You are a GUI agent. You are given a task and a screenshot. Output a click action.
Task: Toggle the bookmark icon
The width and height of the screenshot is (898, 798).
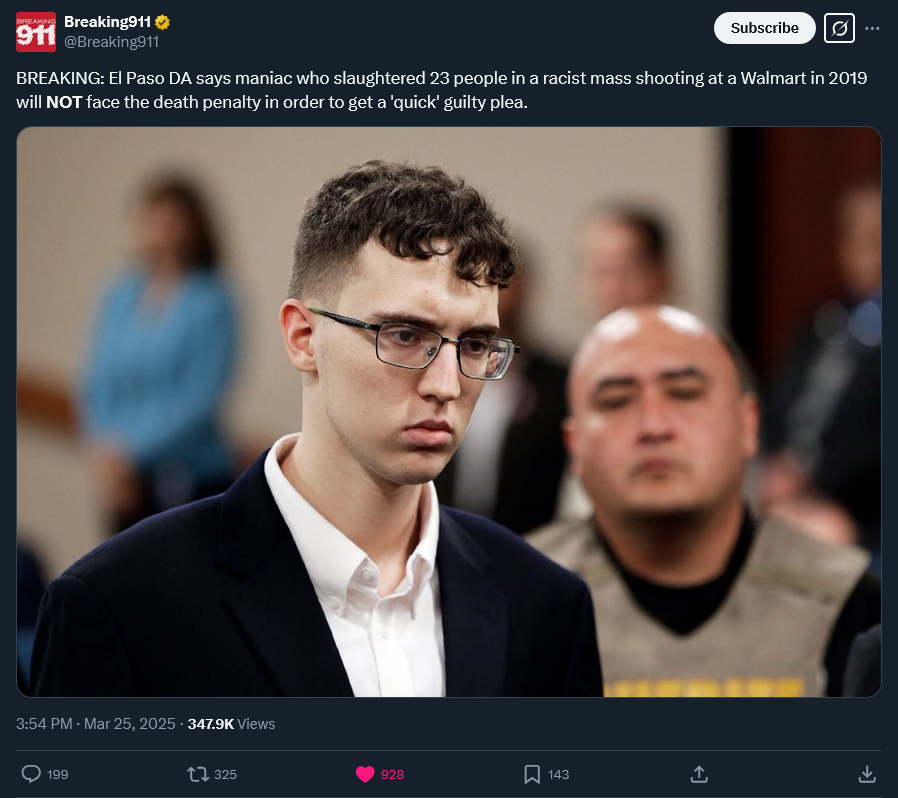(x=532, y=775)
